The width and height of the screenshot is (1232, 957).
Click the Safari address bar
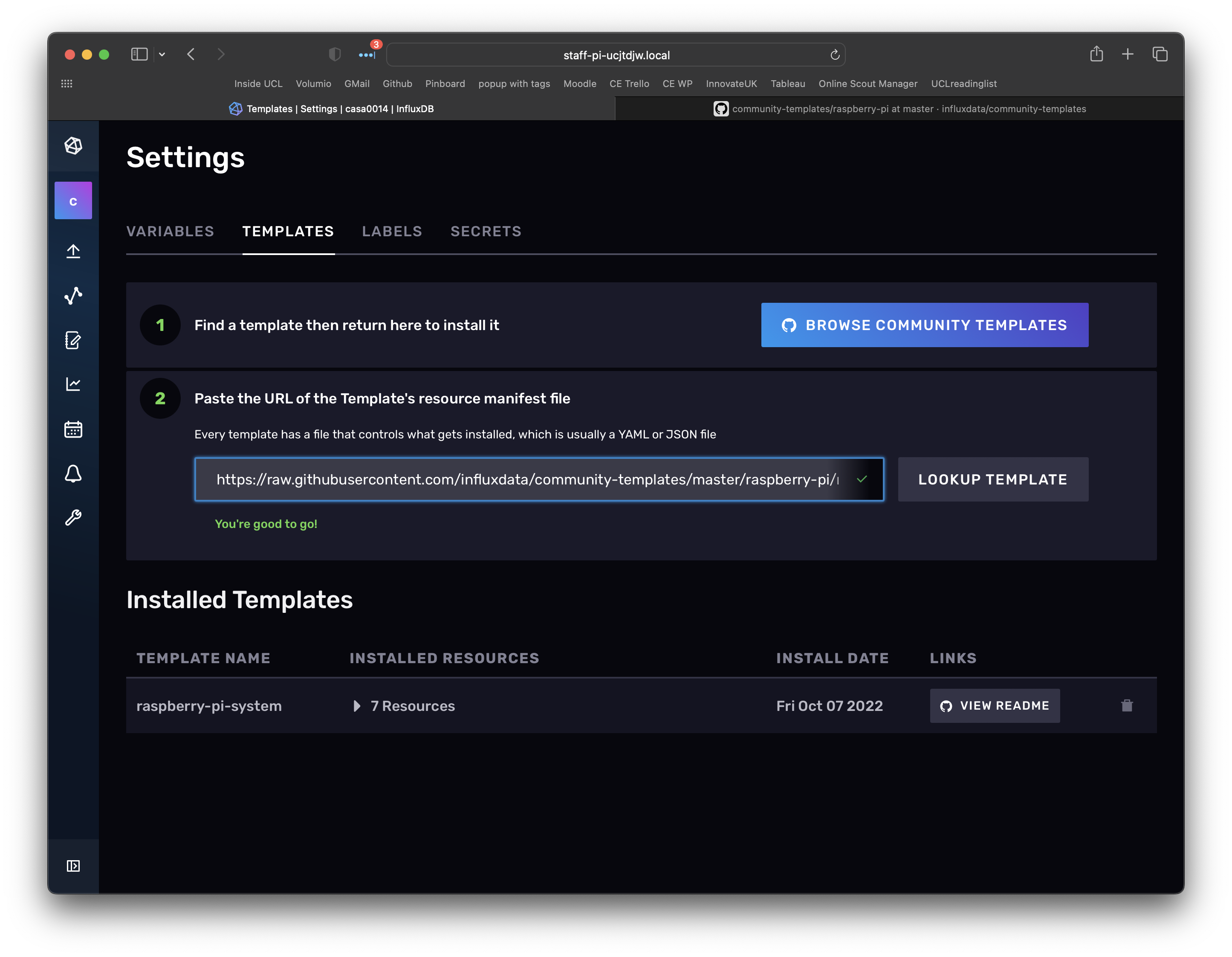click(616, 55)
